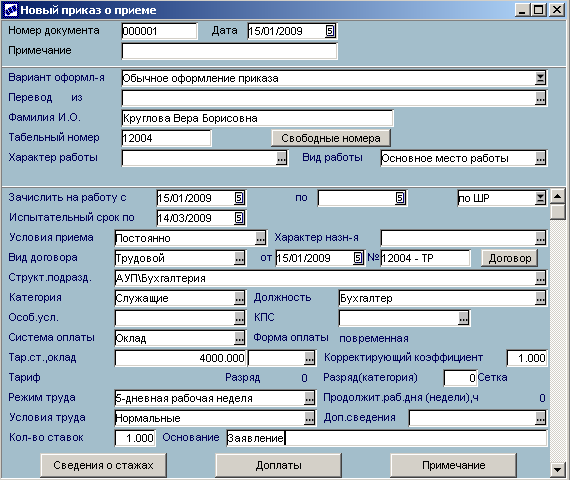Viewport: 570px width, 480px height.
Task: Click the Основание text field
Action: click(x=387, y=438)
